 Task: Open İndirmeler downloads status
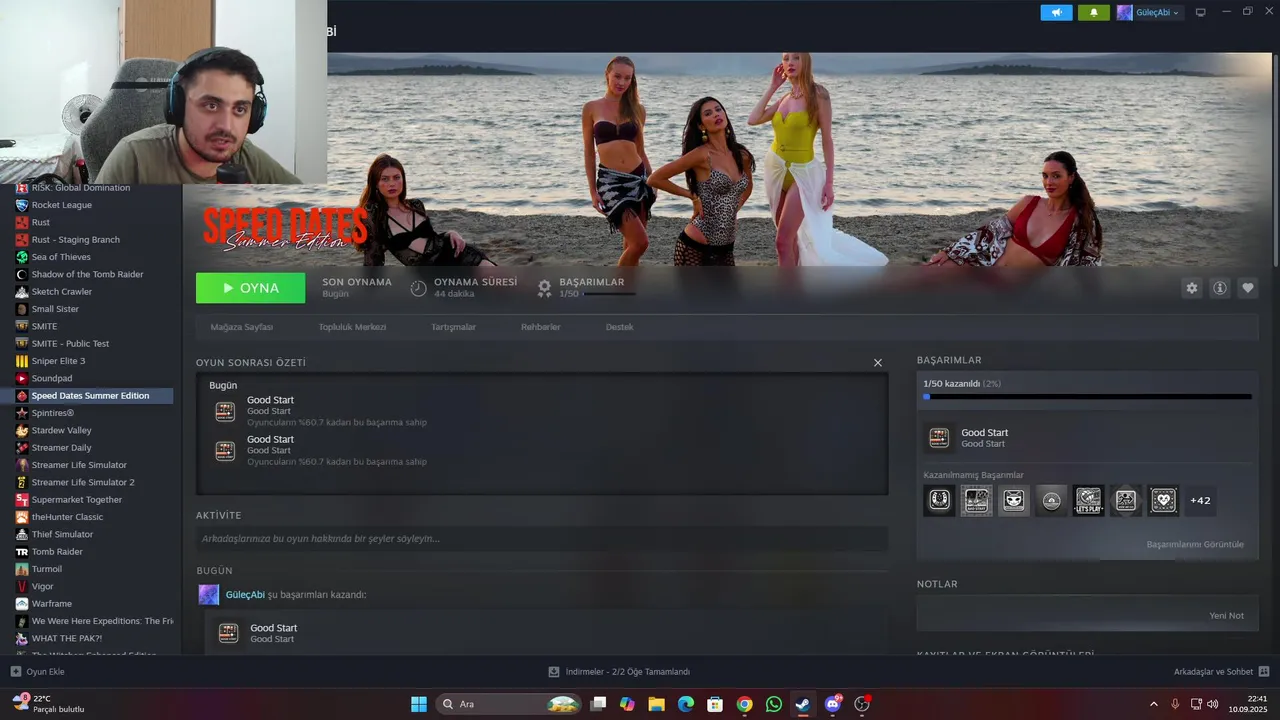[x=619, y=672]
